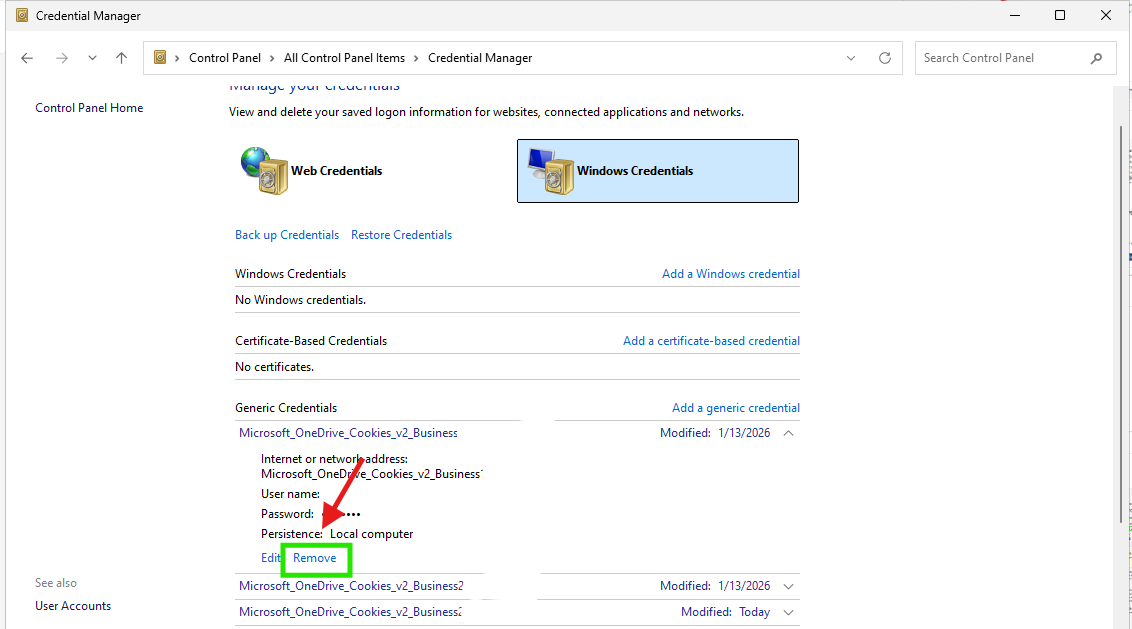Select Control Panel in the breadcrumb

(225, 58)
